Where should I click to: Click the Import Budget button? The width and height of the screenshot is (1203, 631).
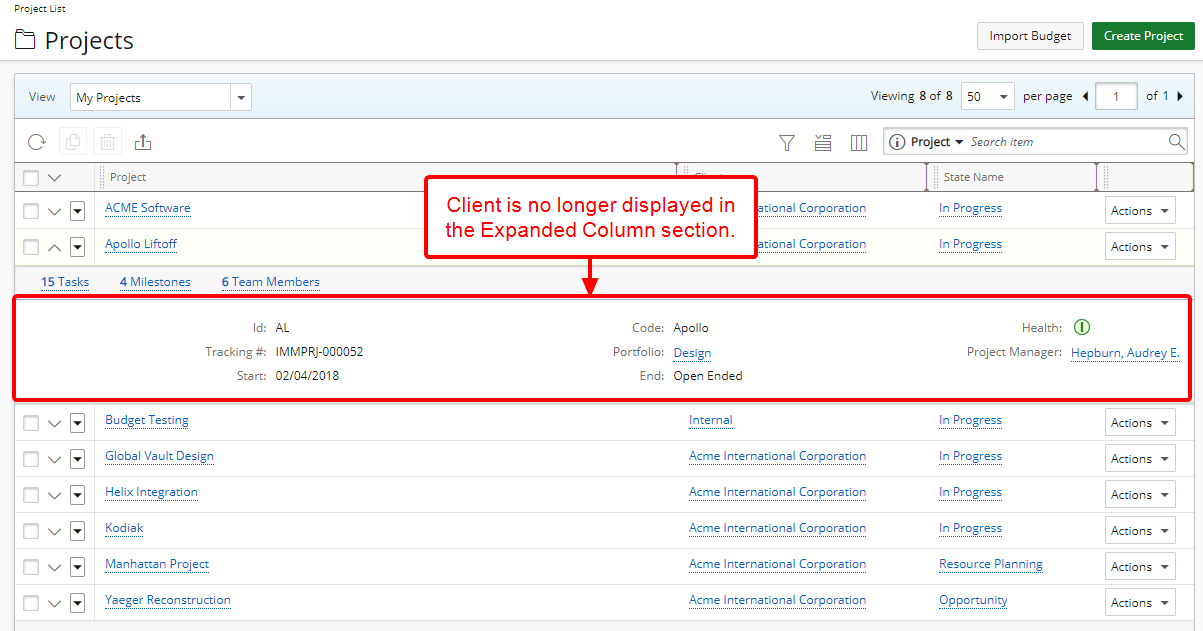[x=1030, y=36]
